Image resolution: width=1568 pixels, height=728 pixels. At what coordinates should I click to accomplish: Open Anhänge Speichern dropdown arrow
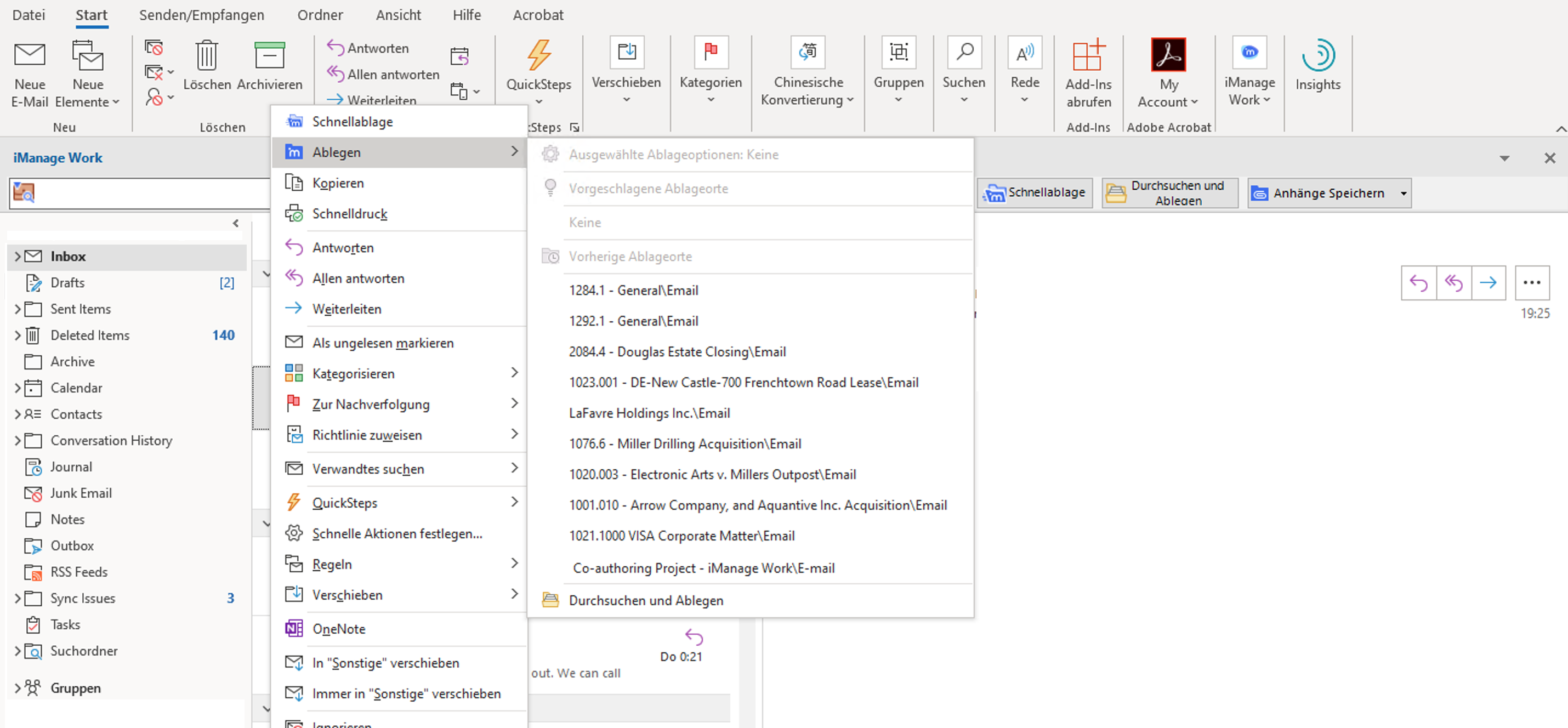pos(1403,194)
